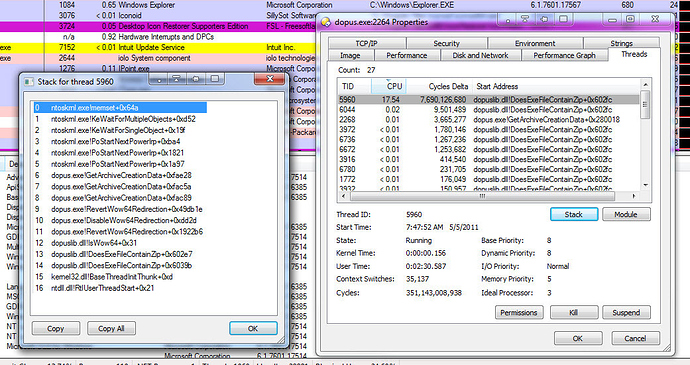Viewport: 690px width, 365px height.
Task: Click the dot title button in Properties window
Action: click(507, 20)
